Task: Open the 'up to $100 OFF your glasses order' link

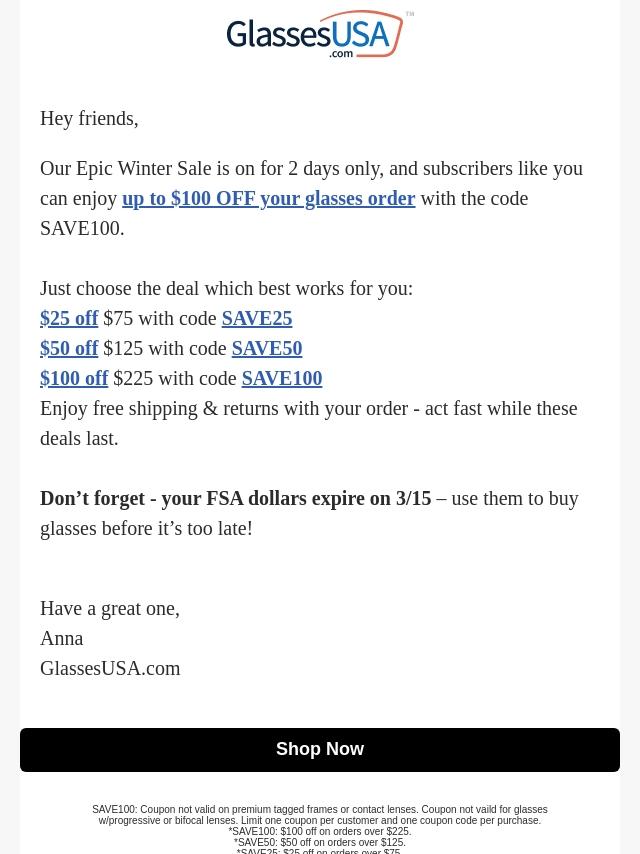Action: tap(269, 199)
